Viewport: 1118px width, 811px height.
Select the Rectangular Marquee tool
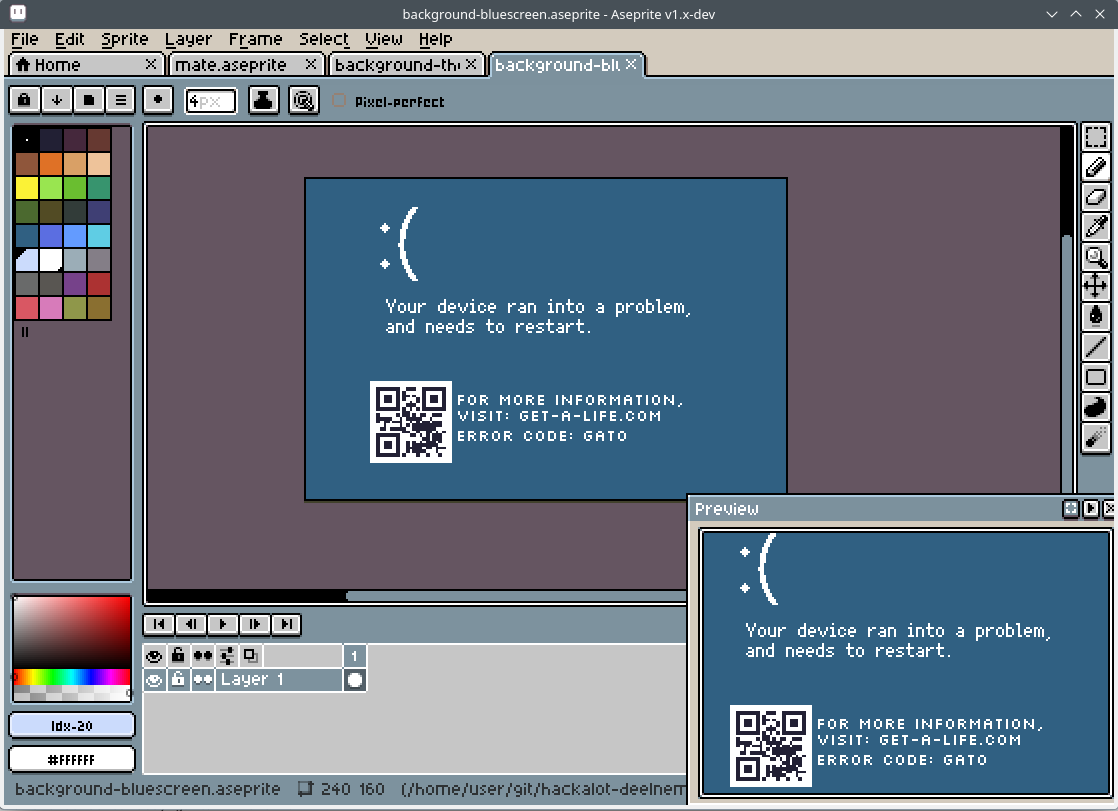(x=1096, y=136)
